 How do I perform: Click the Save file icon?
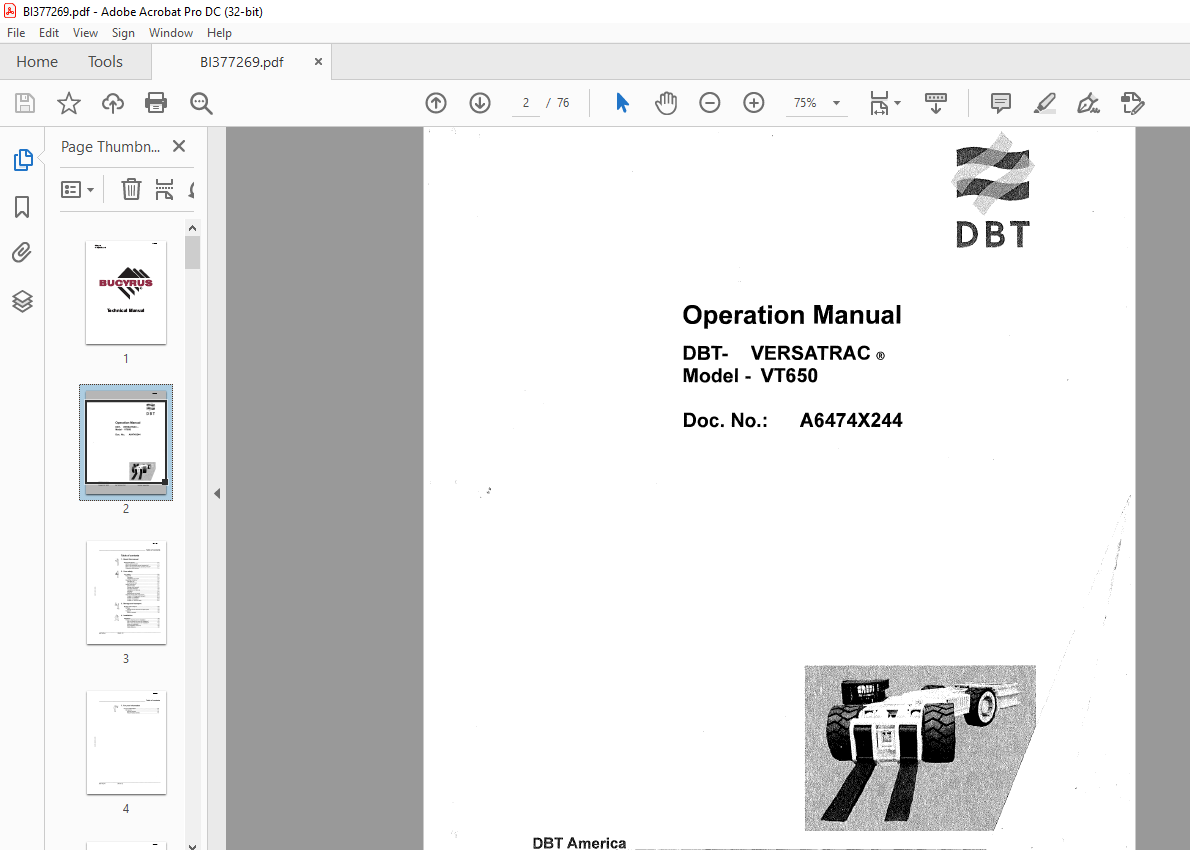tap(25, 103)
